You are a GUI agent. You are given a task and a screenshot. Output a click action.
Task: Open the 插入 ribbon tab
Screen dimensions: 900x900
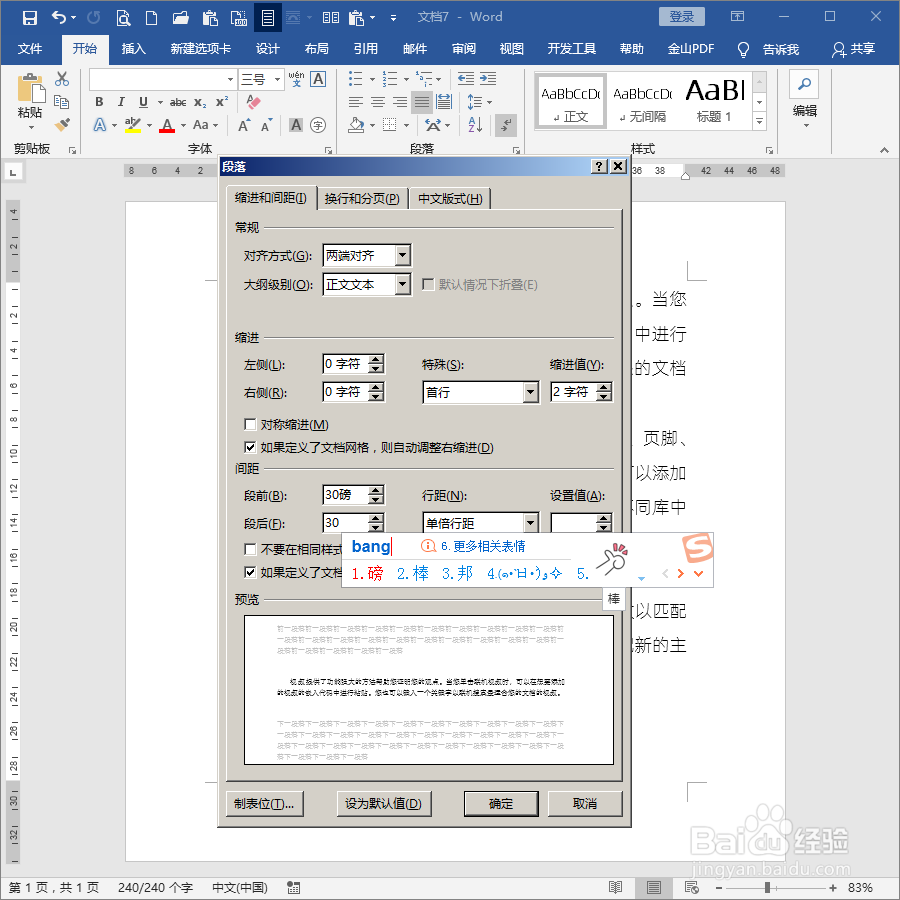(x=133, y=49)
